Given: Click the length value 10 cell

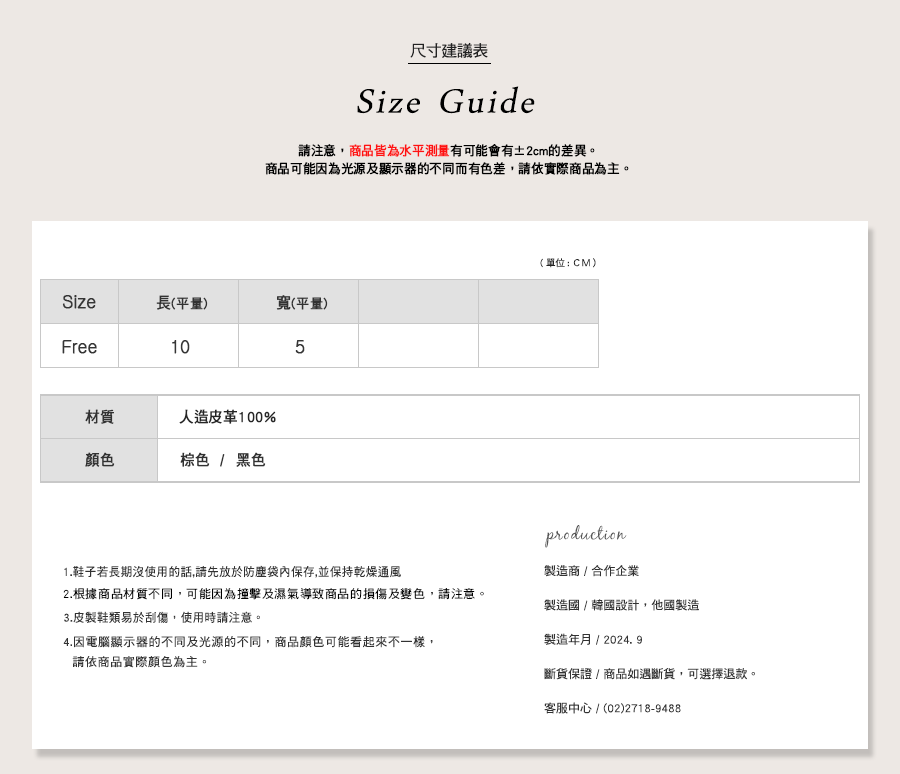Looking at the screenshot, I should click(180, 347).
